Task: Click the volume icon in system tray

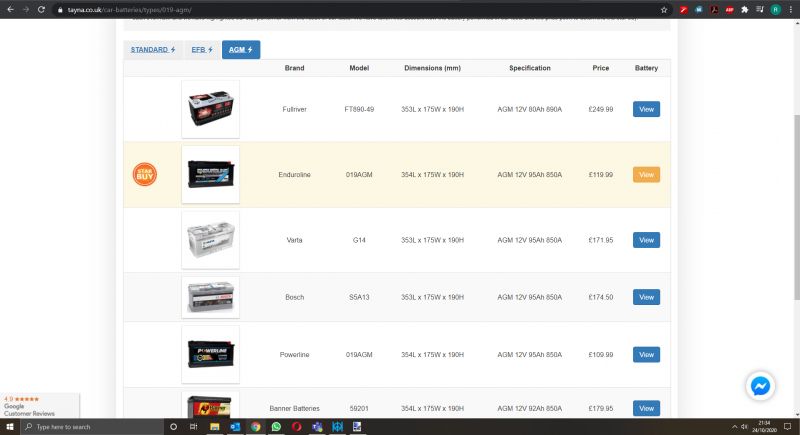Action: [744, 427]
